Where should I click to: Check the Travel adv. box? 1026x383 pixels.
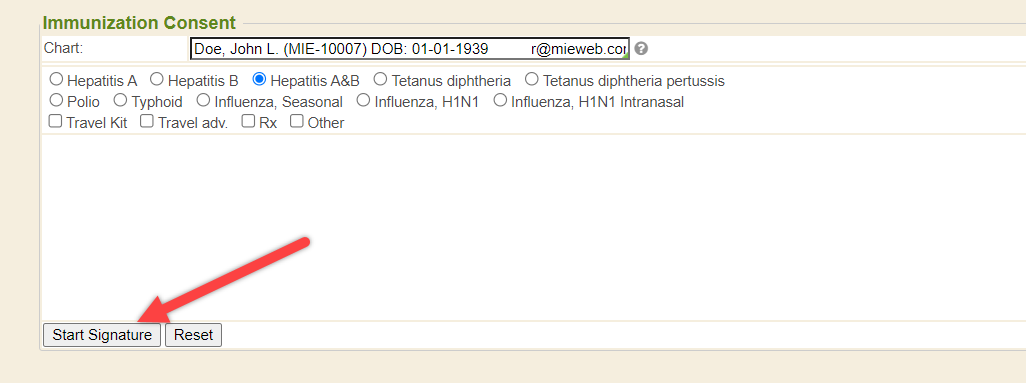(x=147, y=121)
